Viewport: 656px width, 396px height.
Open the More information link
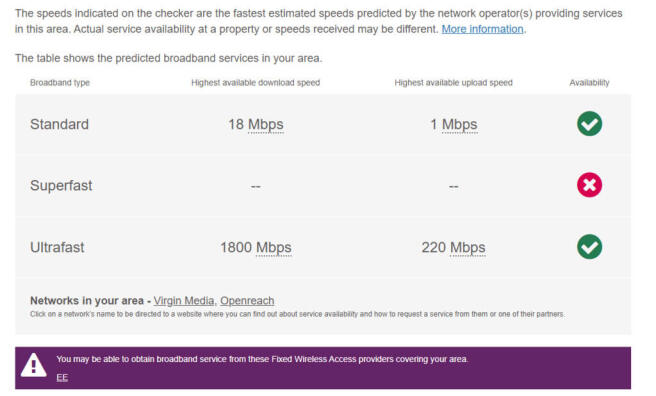[482, 29]
